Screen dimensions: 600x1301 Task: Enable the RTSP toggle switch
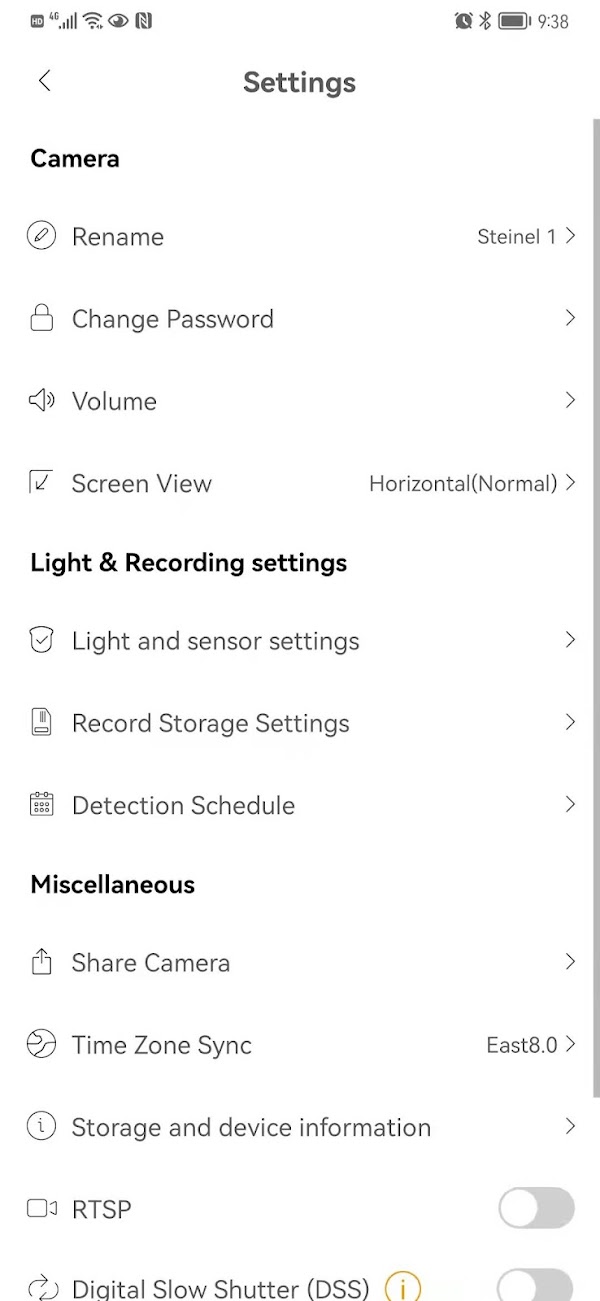pos(537,1208)
